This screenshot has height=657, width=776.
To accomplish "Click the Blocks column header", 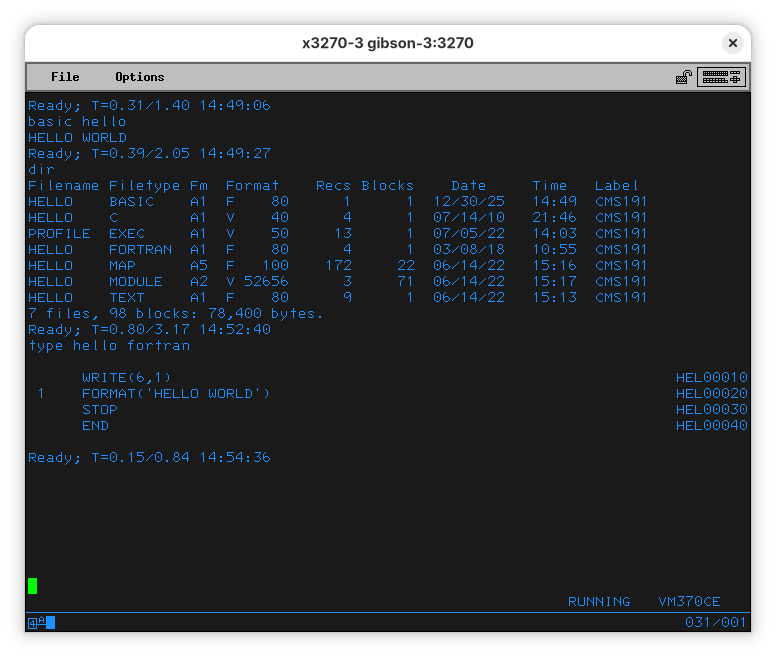I will [x=387, y=186].
